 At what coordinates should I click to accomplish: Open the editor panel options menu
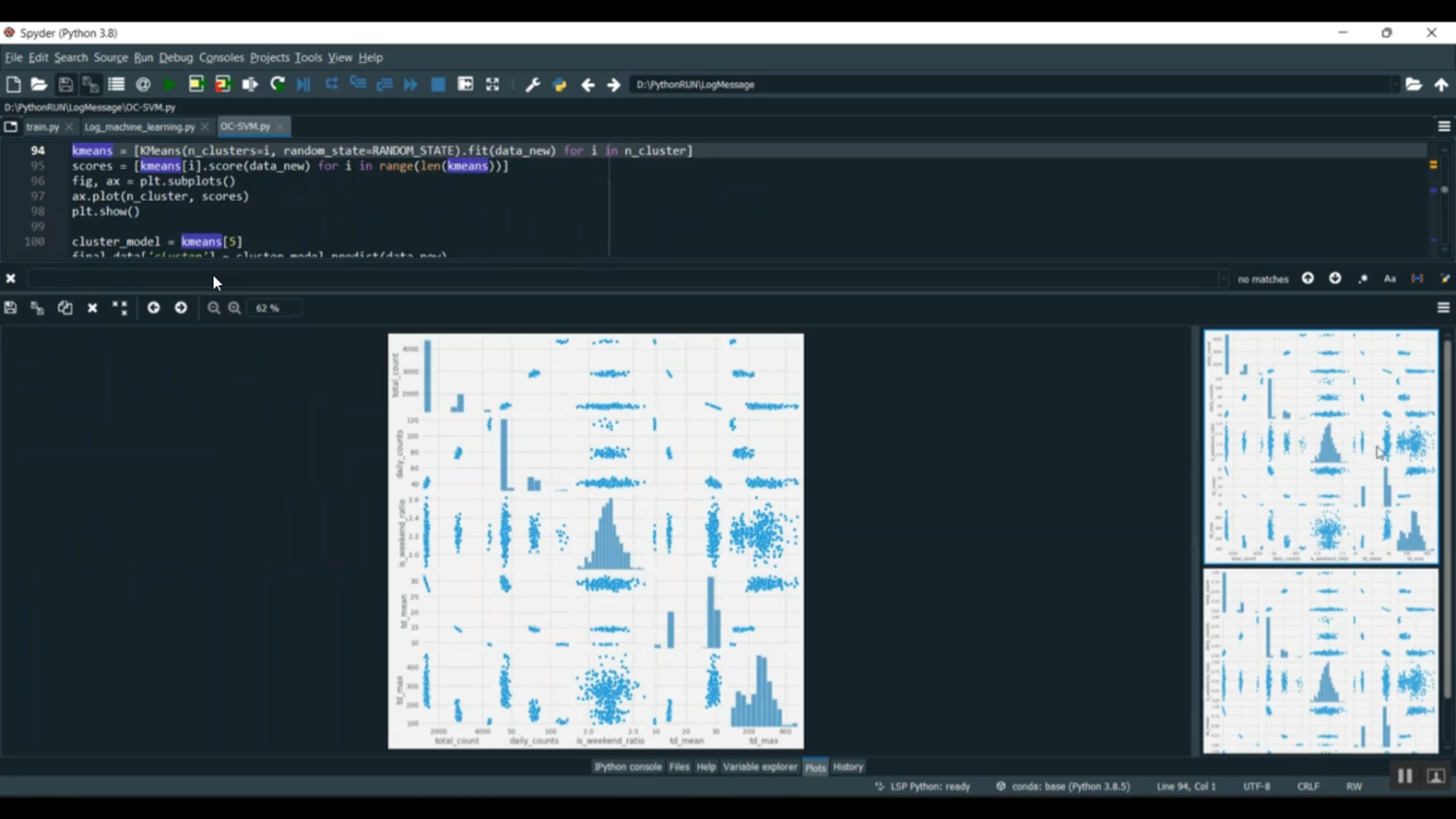pyautogui.click(x=1443, y=126)
